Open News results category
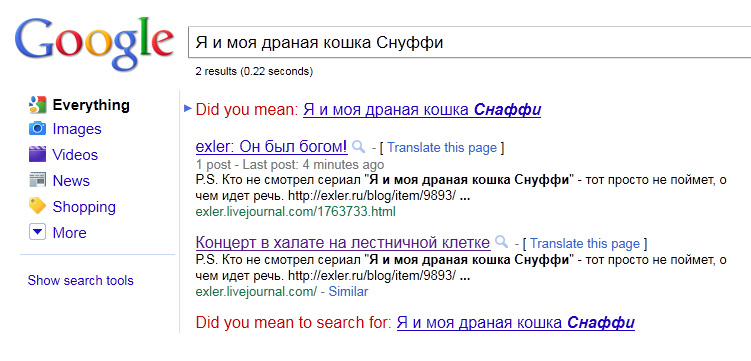 71,181
